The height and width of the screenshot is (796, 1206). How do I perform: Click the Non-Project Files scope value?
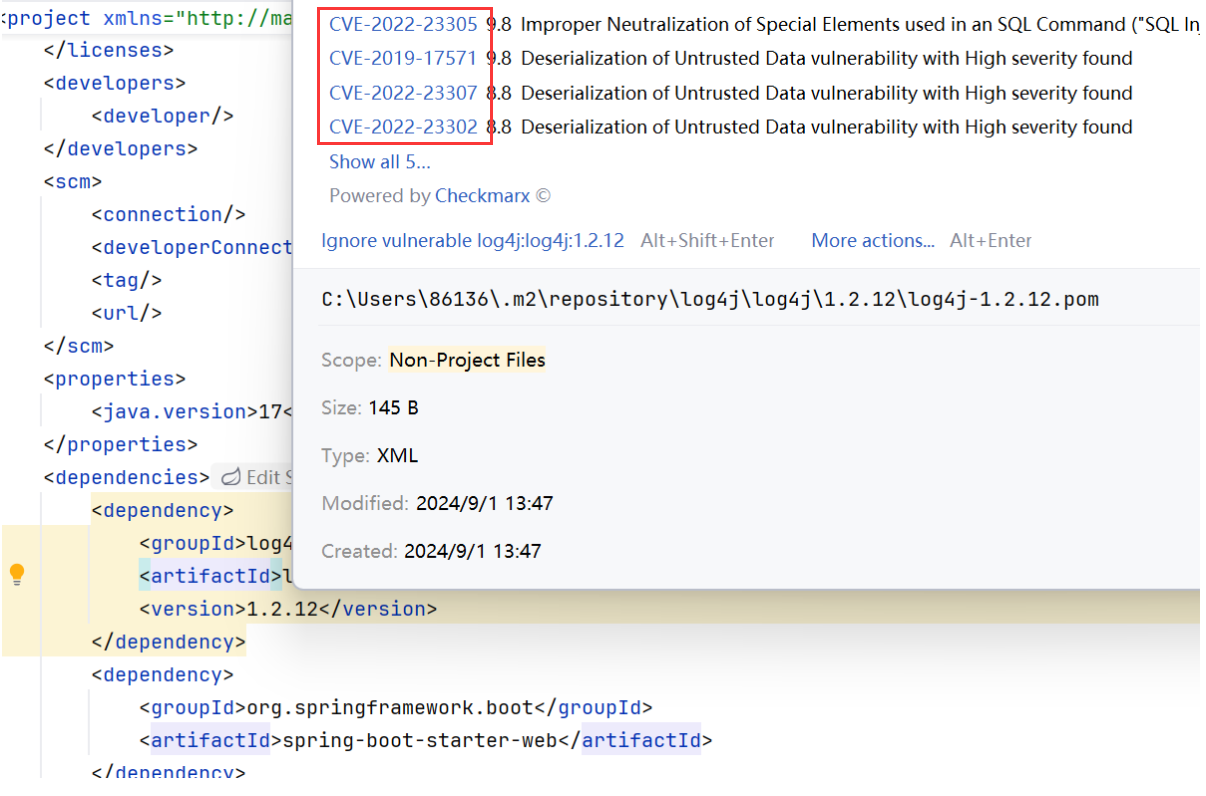coord(467,360)
